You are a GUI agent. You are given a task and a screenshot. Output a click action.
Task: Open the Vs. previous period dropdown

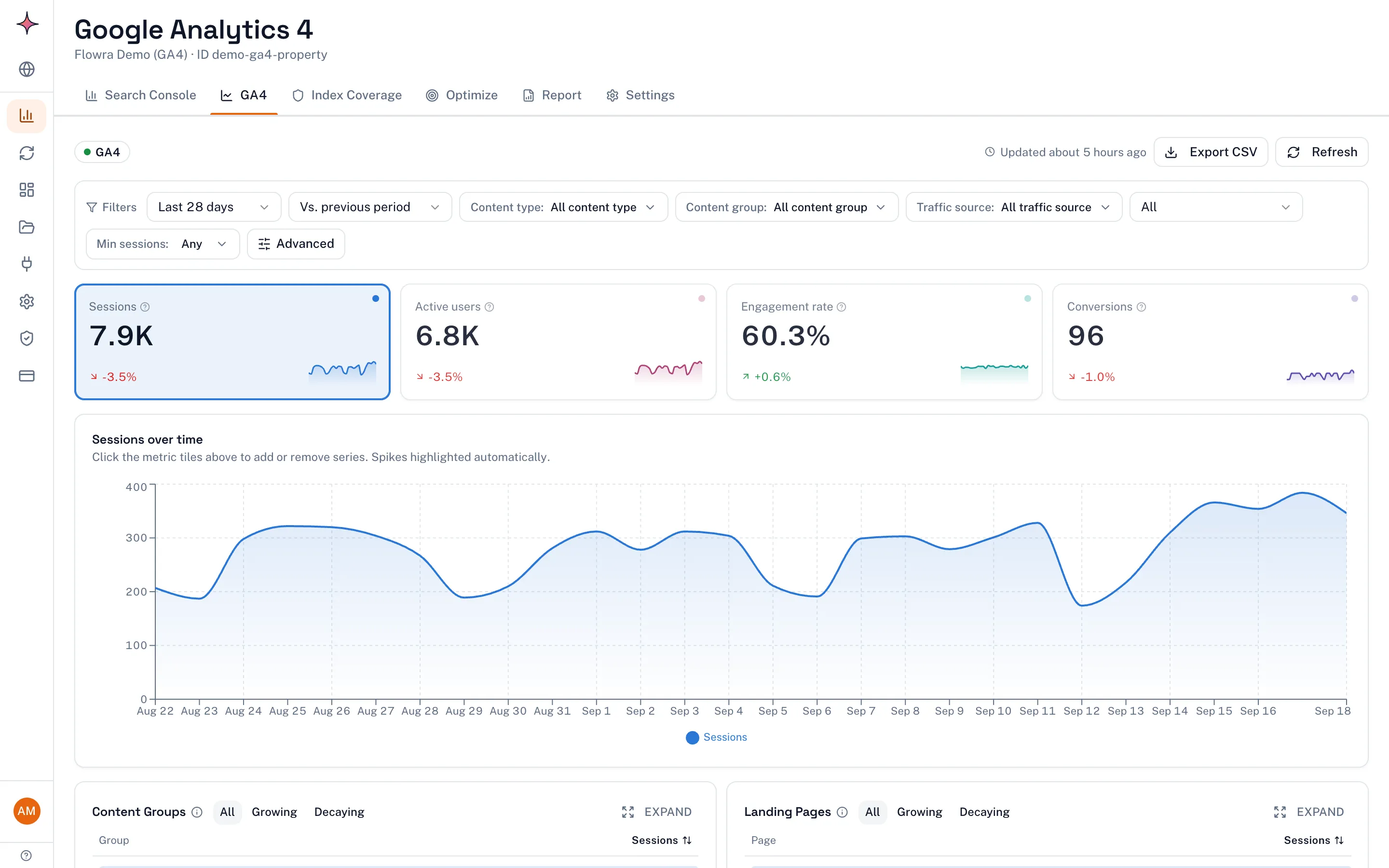(x=370, y=207)
